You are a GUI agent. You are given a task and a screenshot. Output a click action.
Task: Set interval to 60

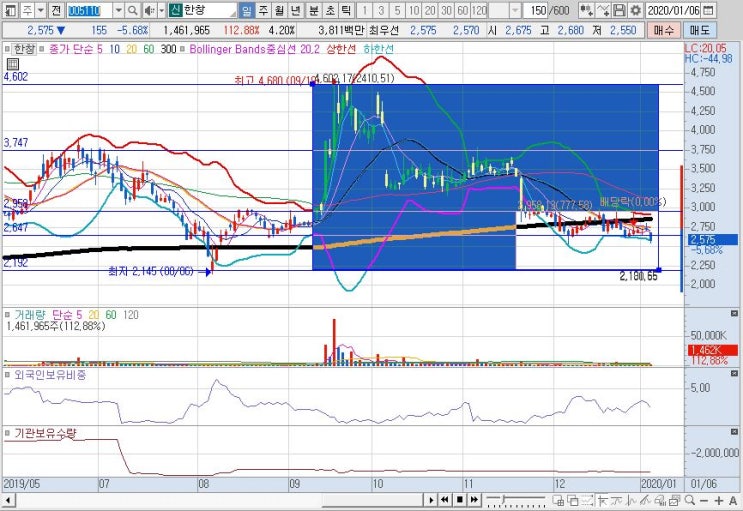pyautogui.click(x=462, y=10)
